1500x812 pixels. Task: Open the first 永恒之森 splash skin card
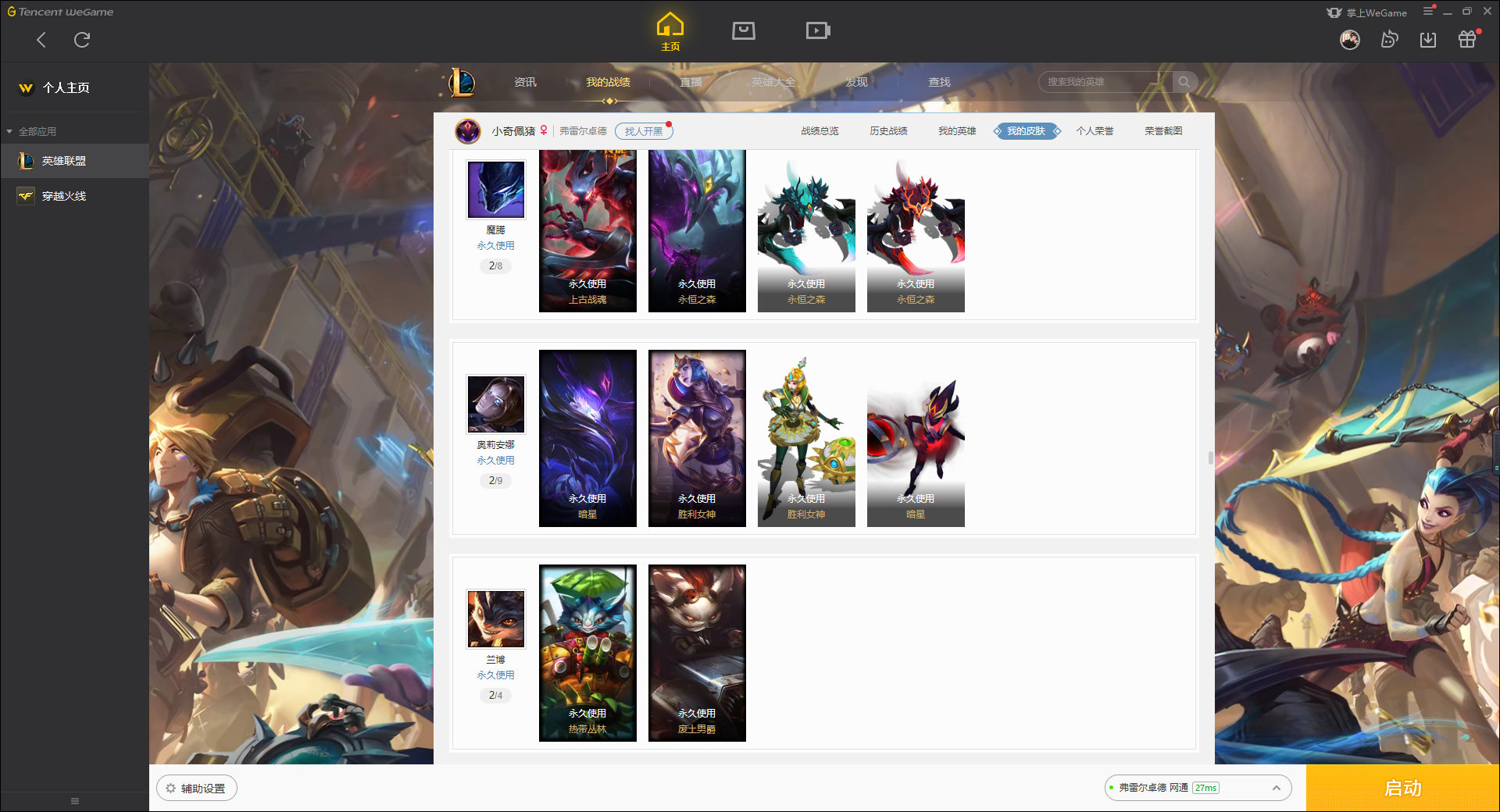(x=697, y=231)
